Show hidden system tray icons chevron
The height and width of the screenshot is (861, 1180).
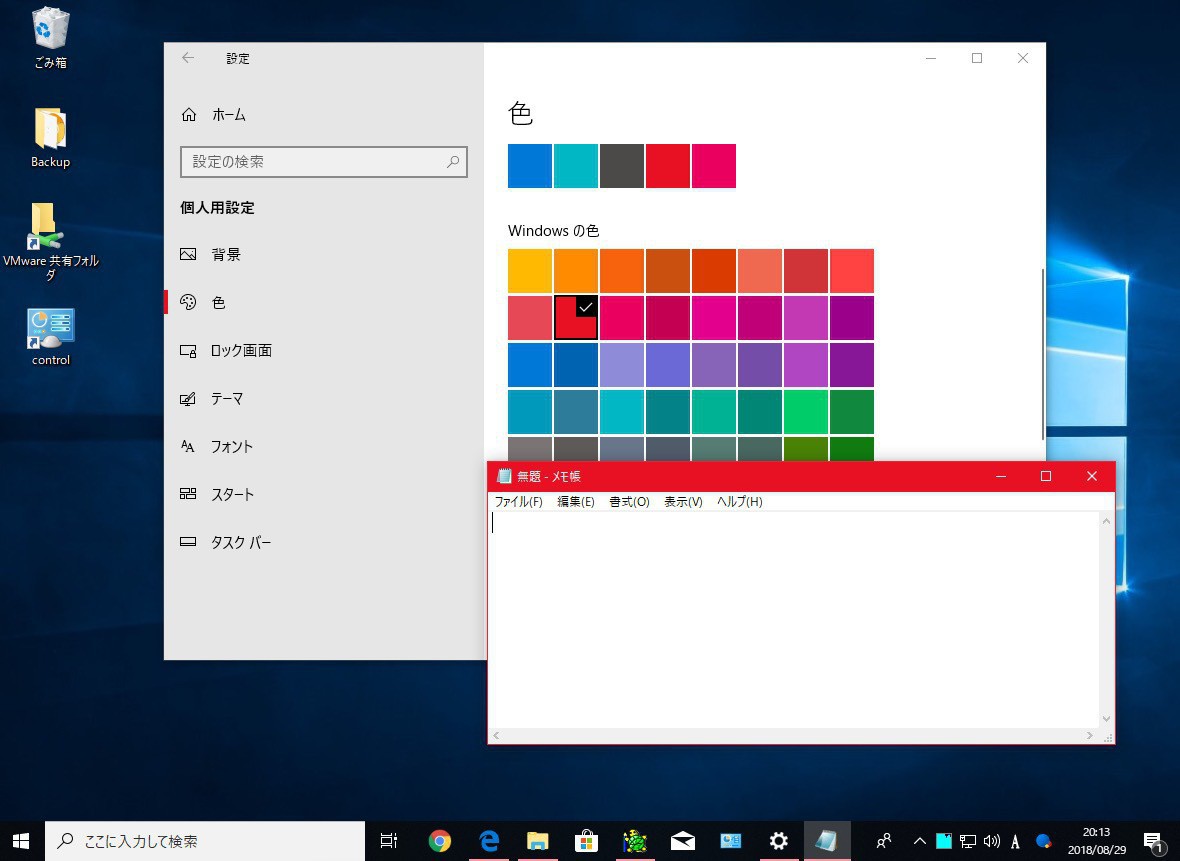coord(920,841)
